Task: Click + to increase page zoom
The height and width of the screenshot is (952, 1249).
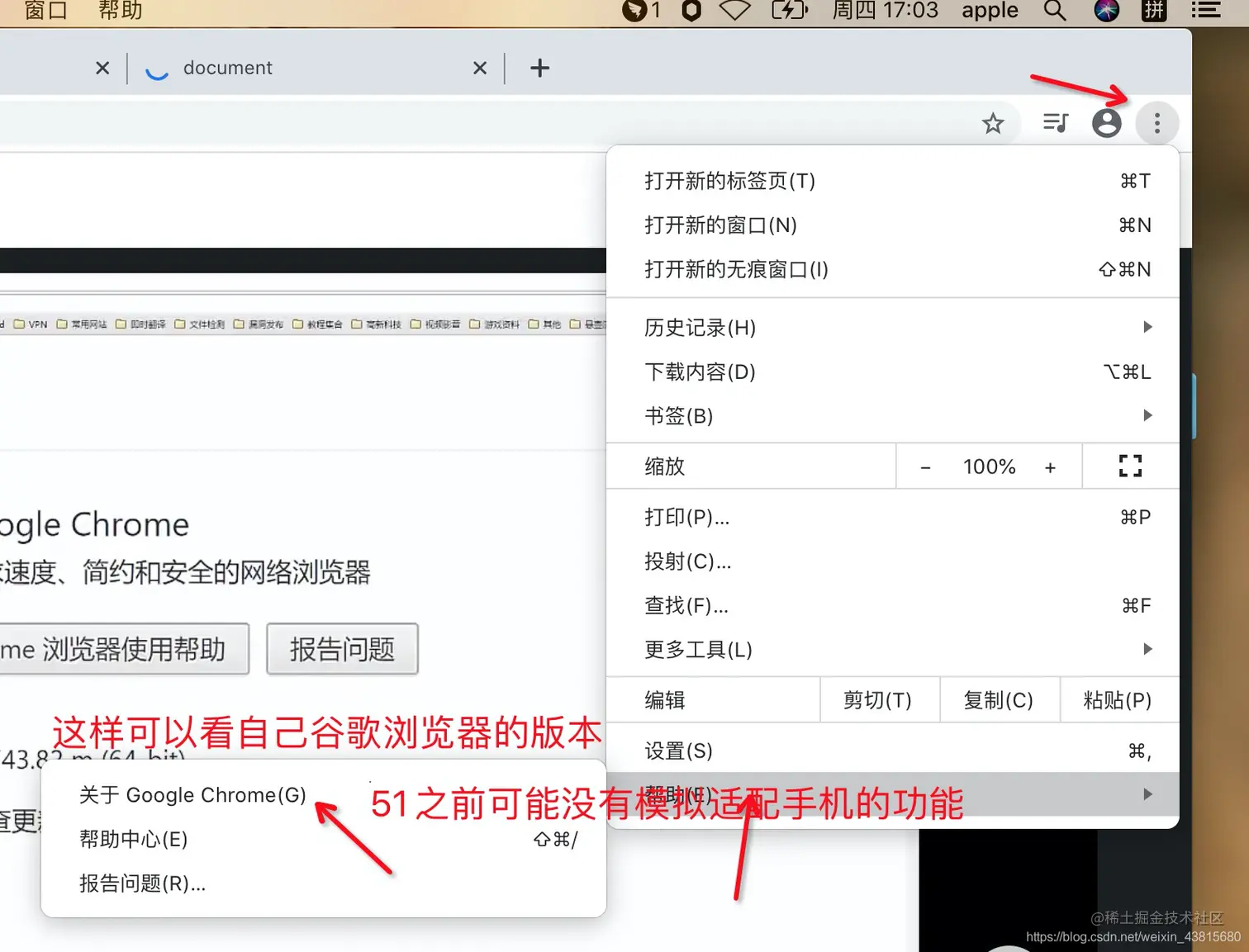Action: [1050, 466]
